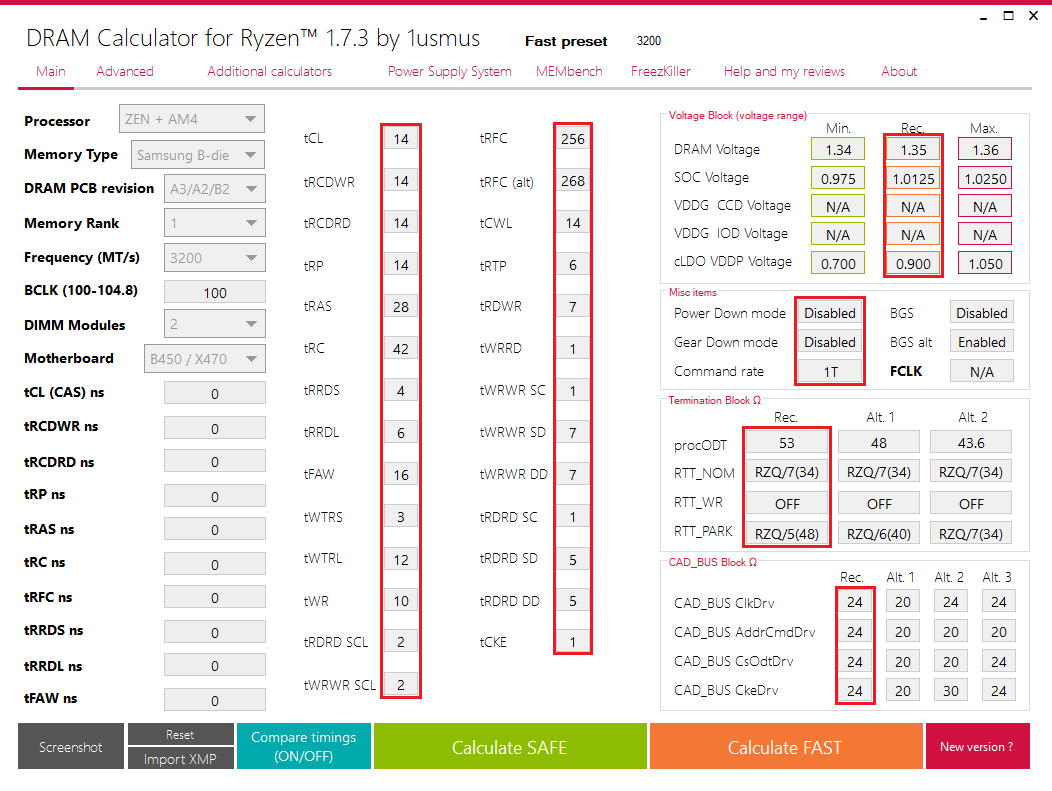
Task: Click the DRAM Voltage Min. value 1.34
Action: pos(838,150)
